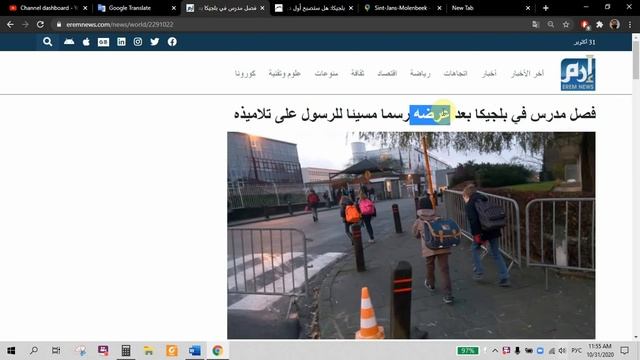The height and width of the screenshot is (360, 640).
Task: Open Calculator from the taskbar
Action: point(126,351)
